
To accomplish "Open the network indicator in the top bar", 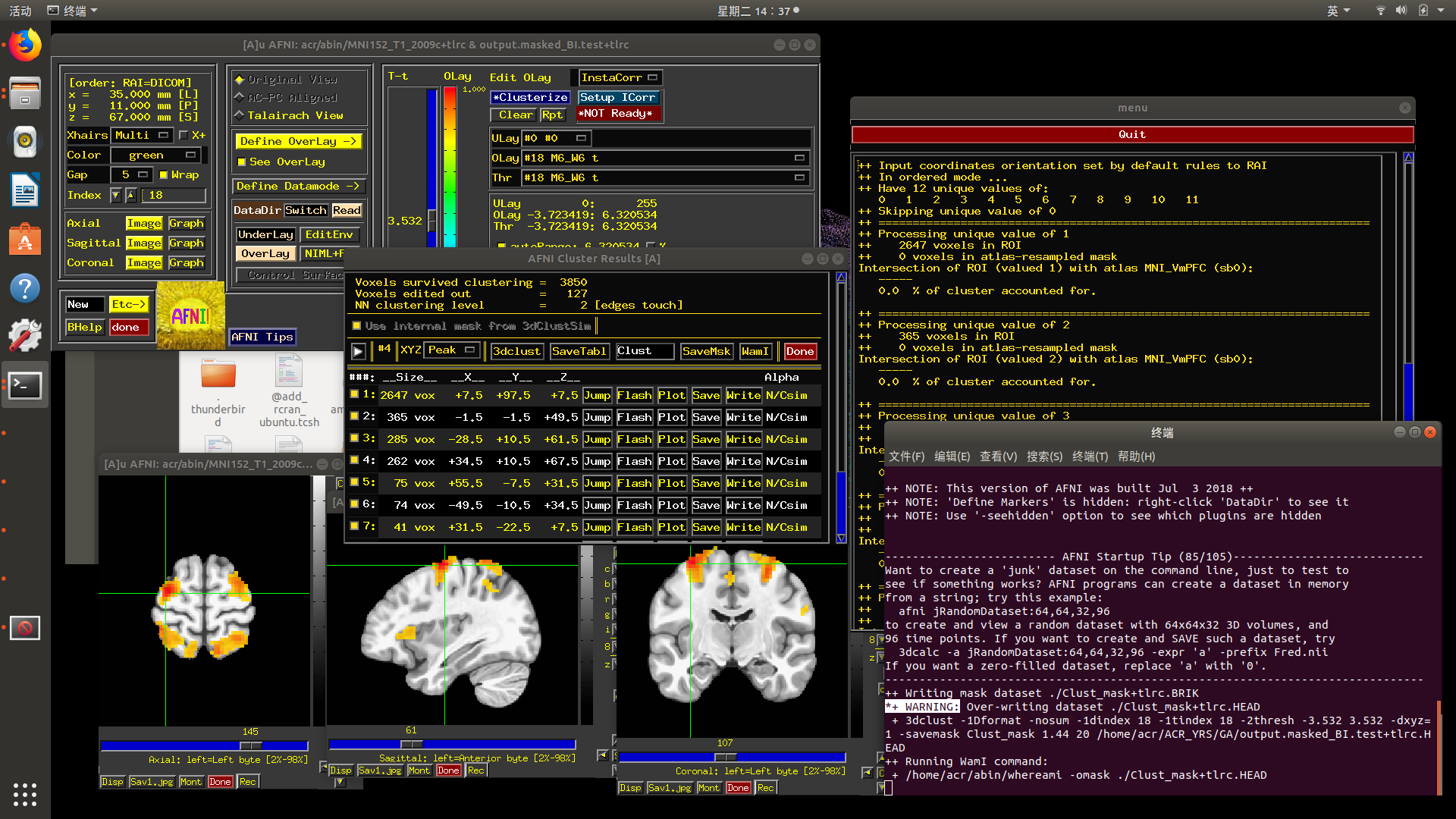I will coord(1380,11).
